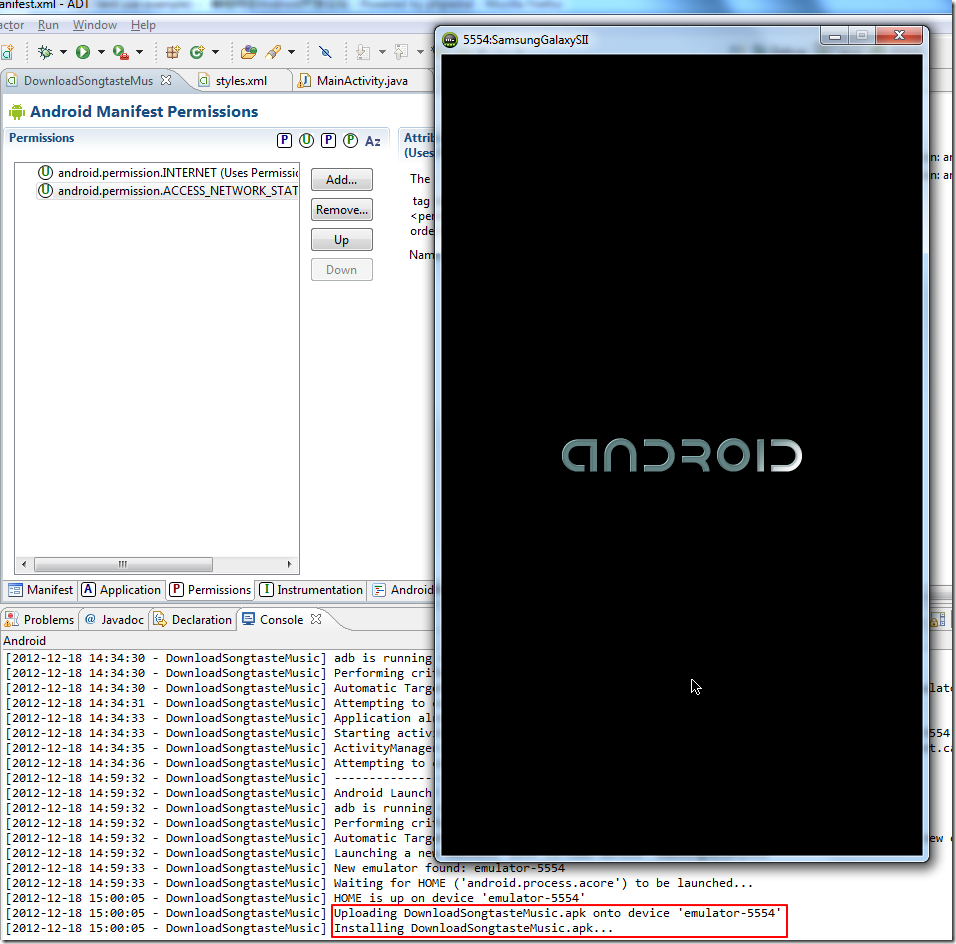
Task: Click 'Uploading DownloadSongtasteMusic.apk' console line
Action: [x=557, y=914]
